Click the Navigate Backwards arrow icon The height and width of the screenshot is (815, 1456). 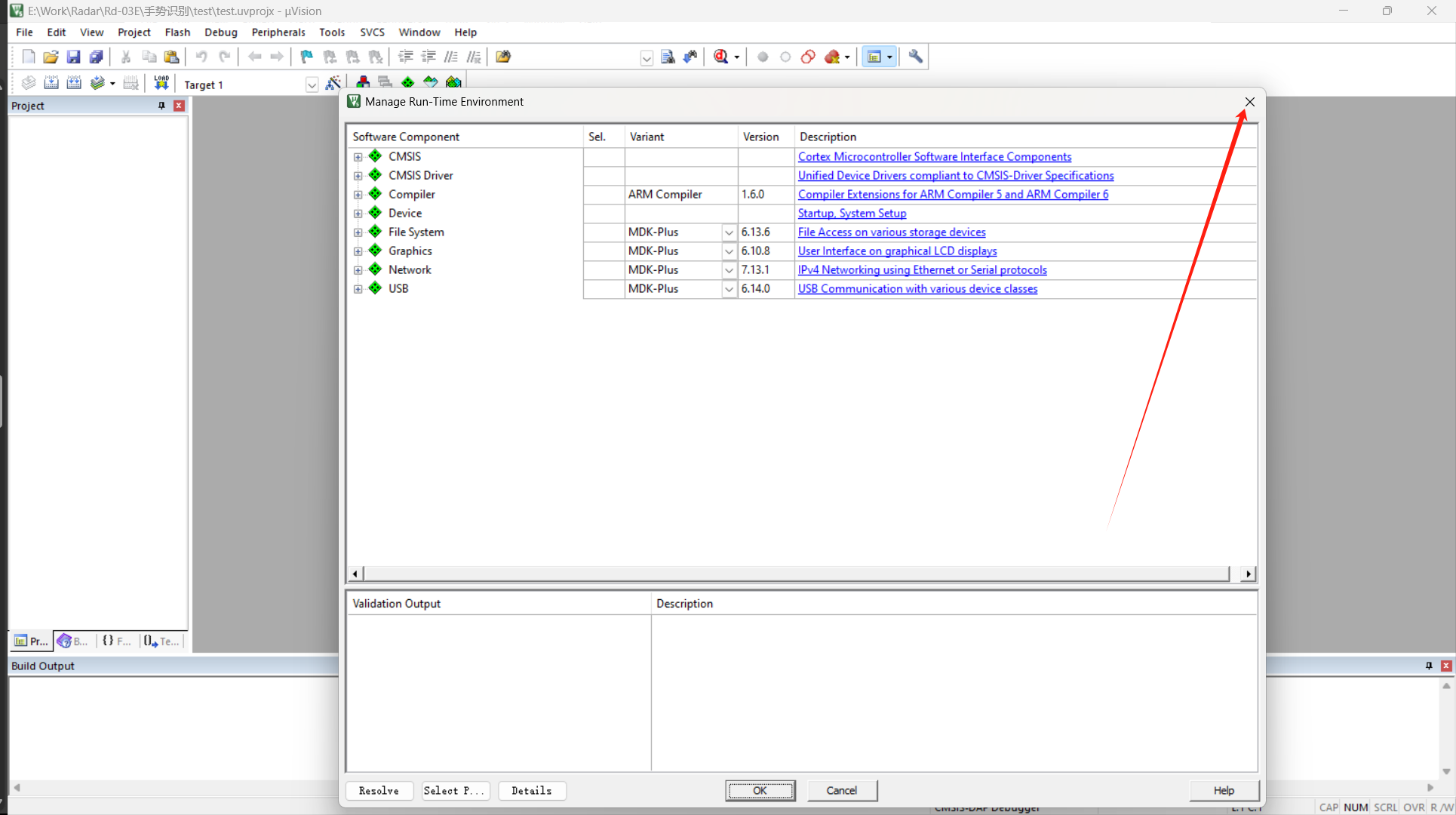(x=255, y=57)
